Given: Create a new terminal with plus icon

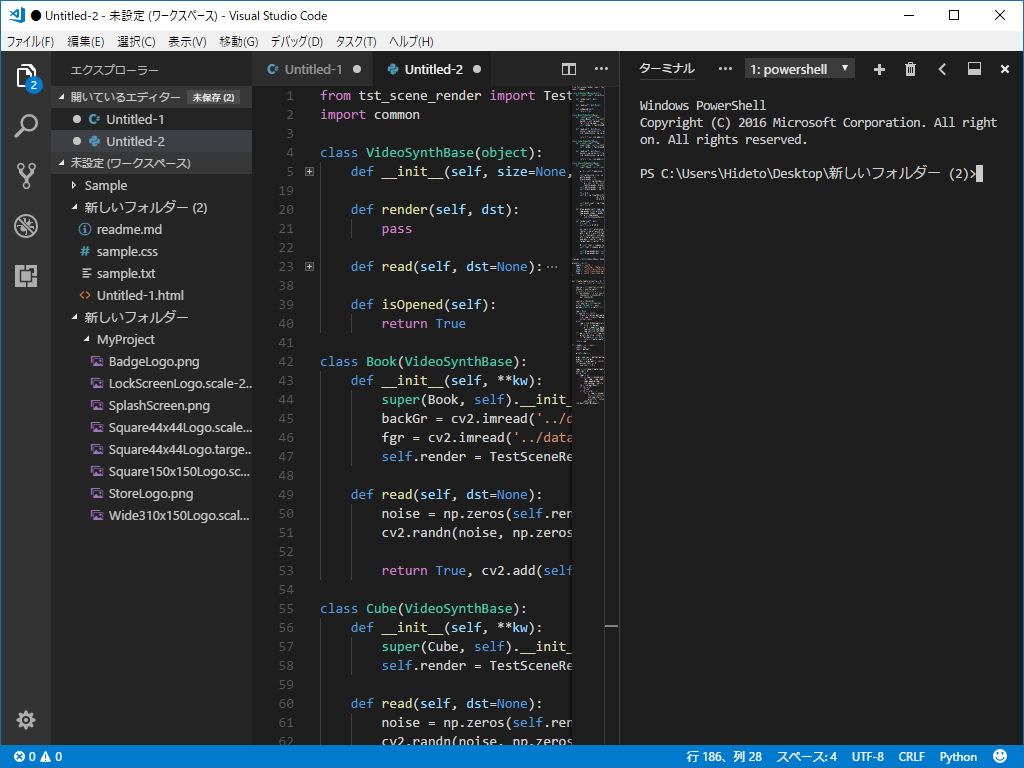Looking at the screenshot, I should coord(879,69).
